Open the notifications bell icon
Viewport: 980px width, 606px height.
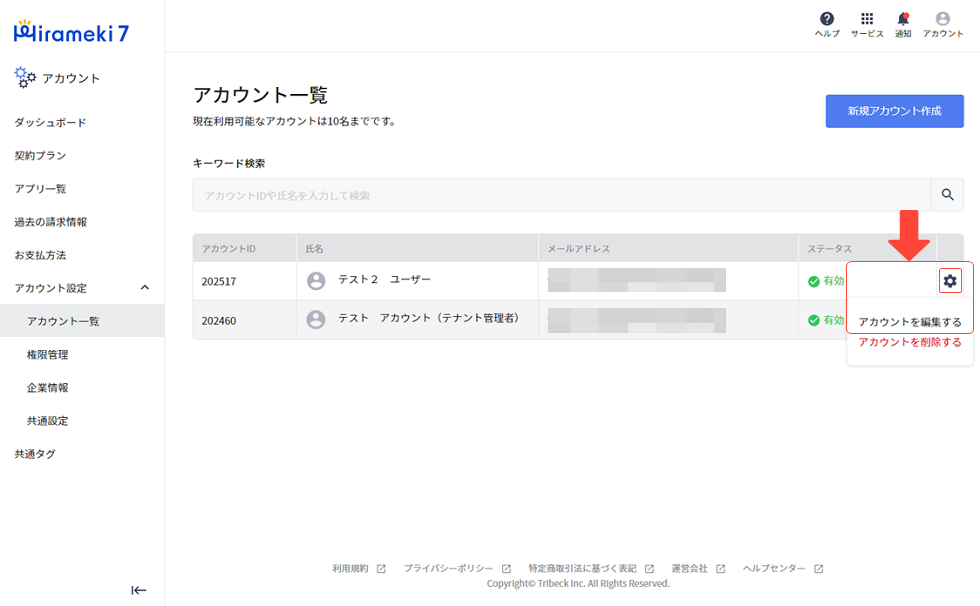click(x=902, y=19)
